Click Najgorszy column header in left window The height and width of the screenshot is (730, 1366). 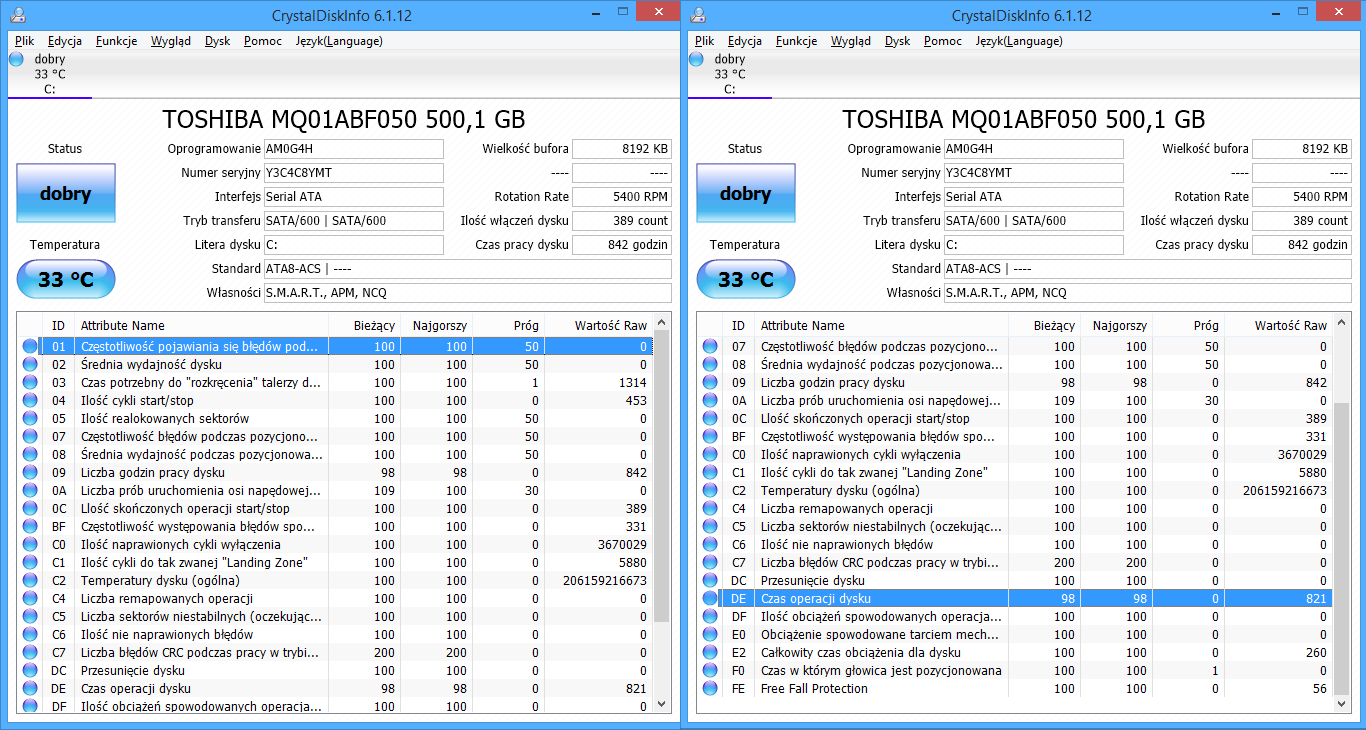[437, 326]
